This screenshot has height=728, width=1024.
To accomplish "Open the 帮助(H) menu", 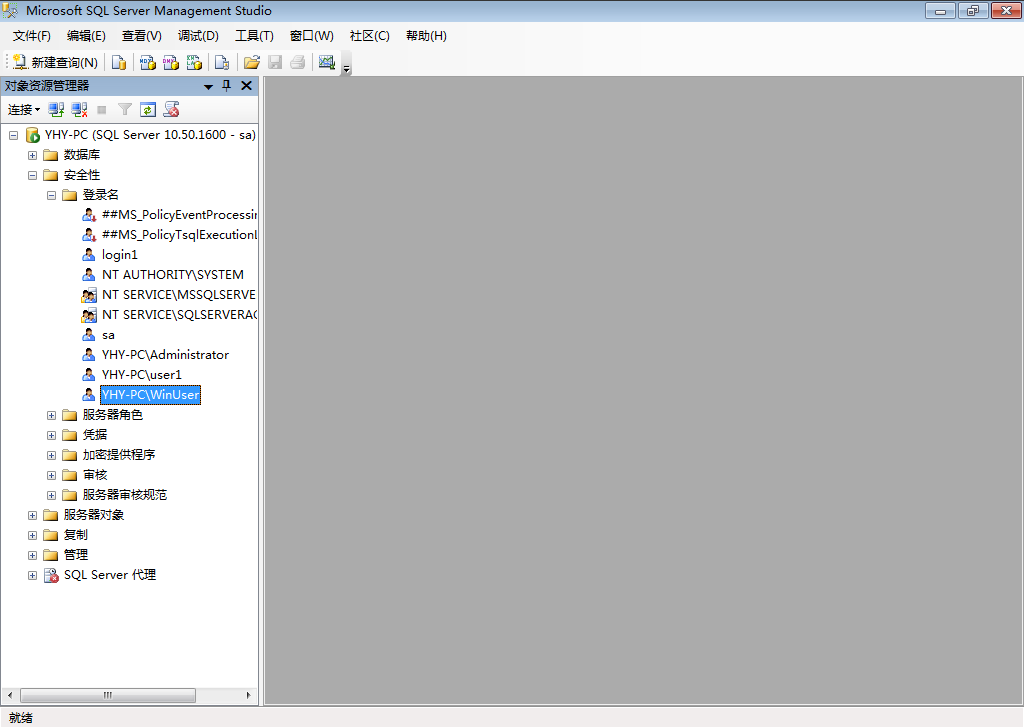I will [x=426, y=36].
